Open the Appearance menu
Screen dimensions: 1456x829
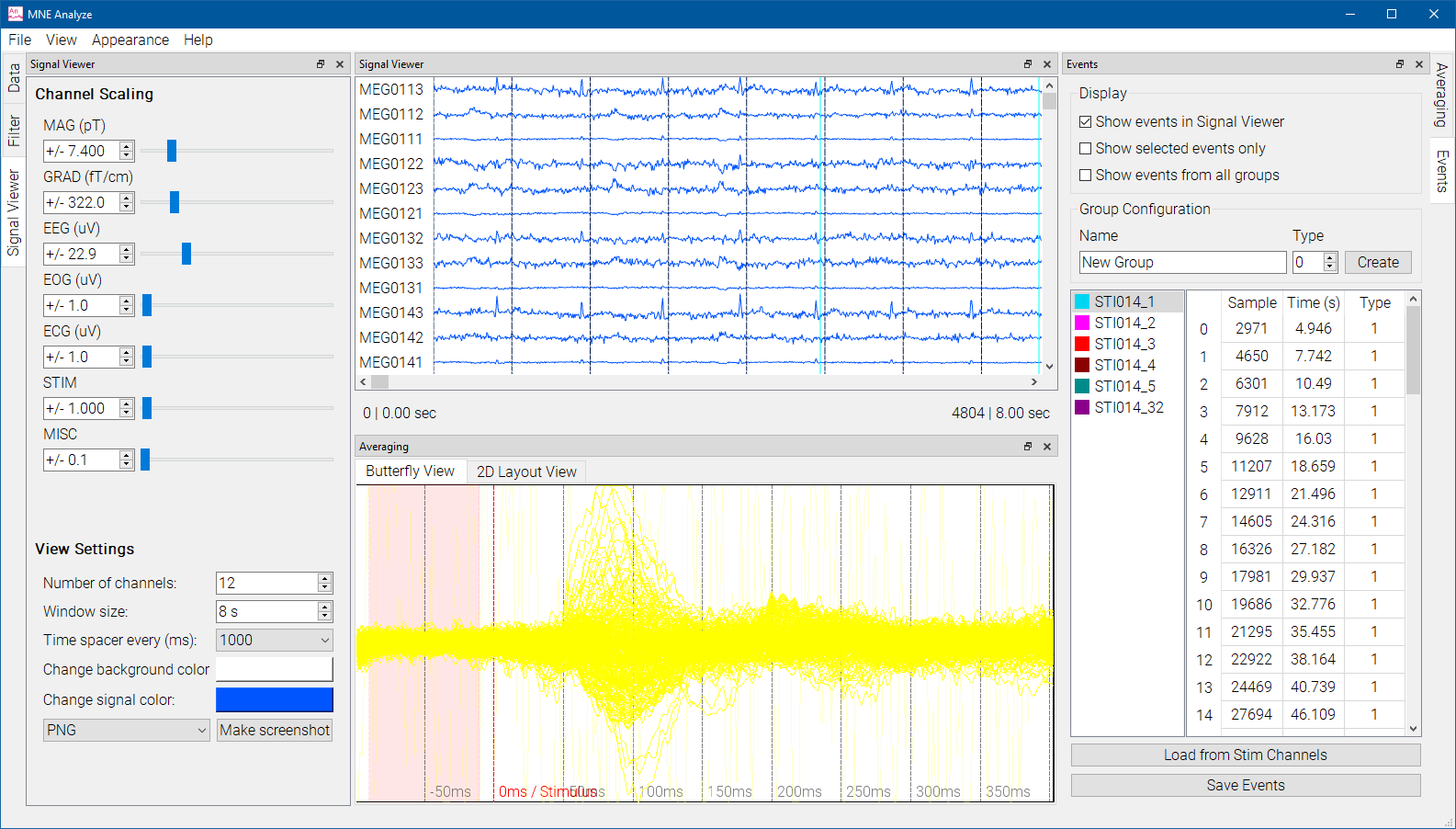130,40
